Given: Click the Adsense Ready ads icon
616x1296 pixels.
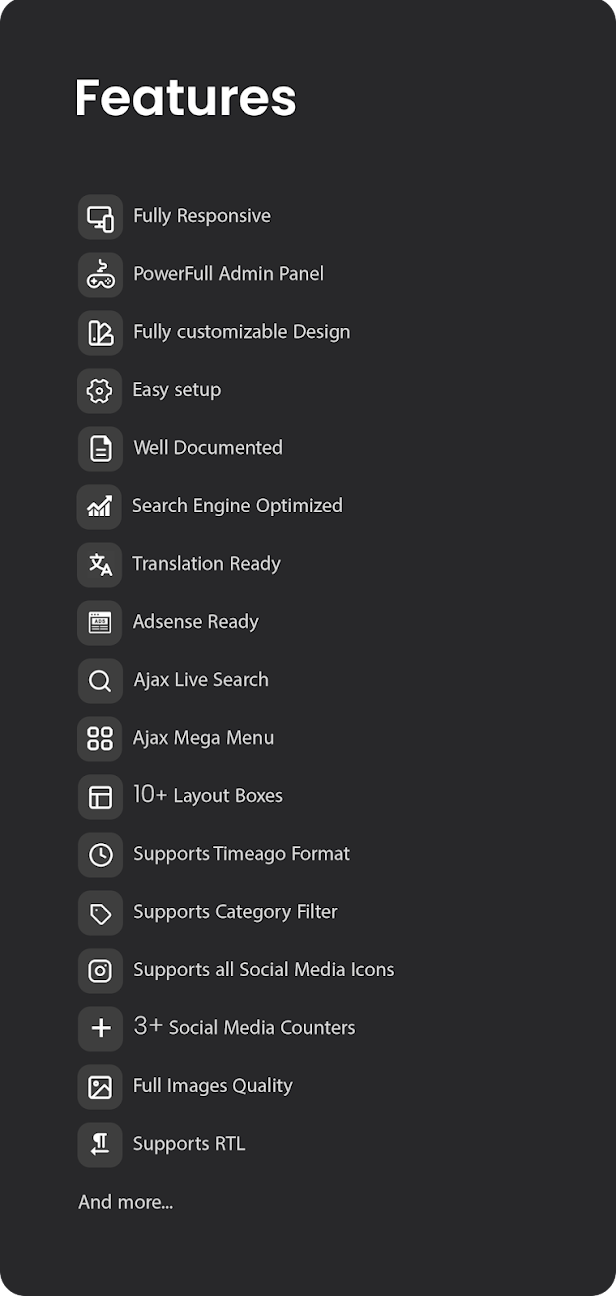Looking at the screenshot, I should tap(100, 623).
